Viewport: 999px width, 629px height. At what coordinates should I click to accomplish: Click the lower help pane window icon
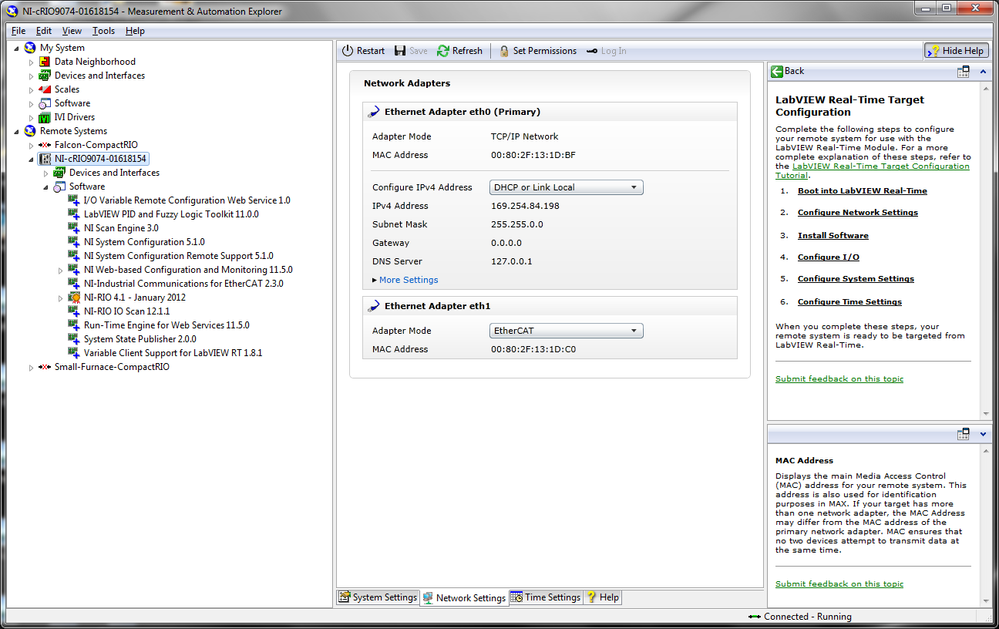(963, 434)
